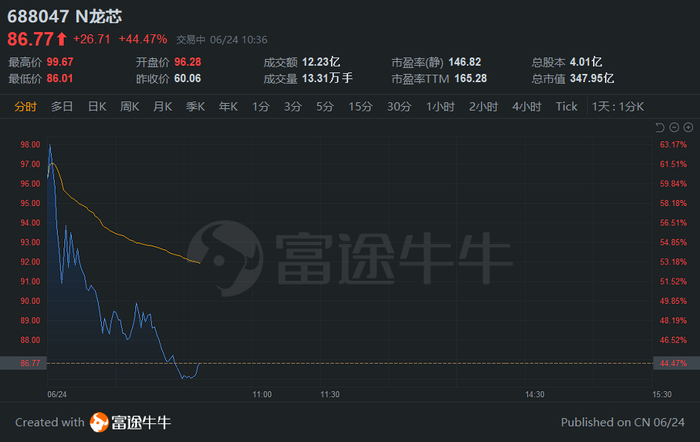Open the 年K yearly chart
Image resolution: width=700 pixels, height=442 pixels.
228,106
